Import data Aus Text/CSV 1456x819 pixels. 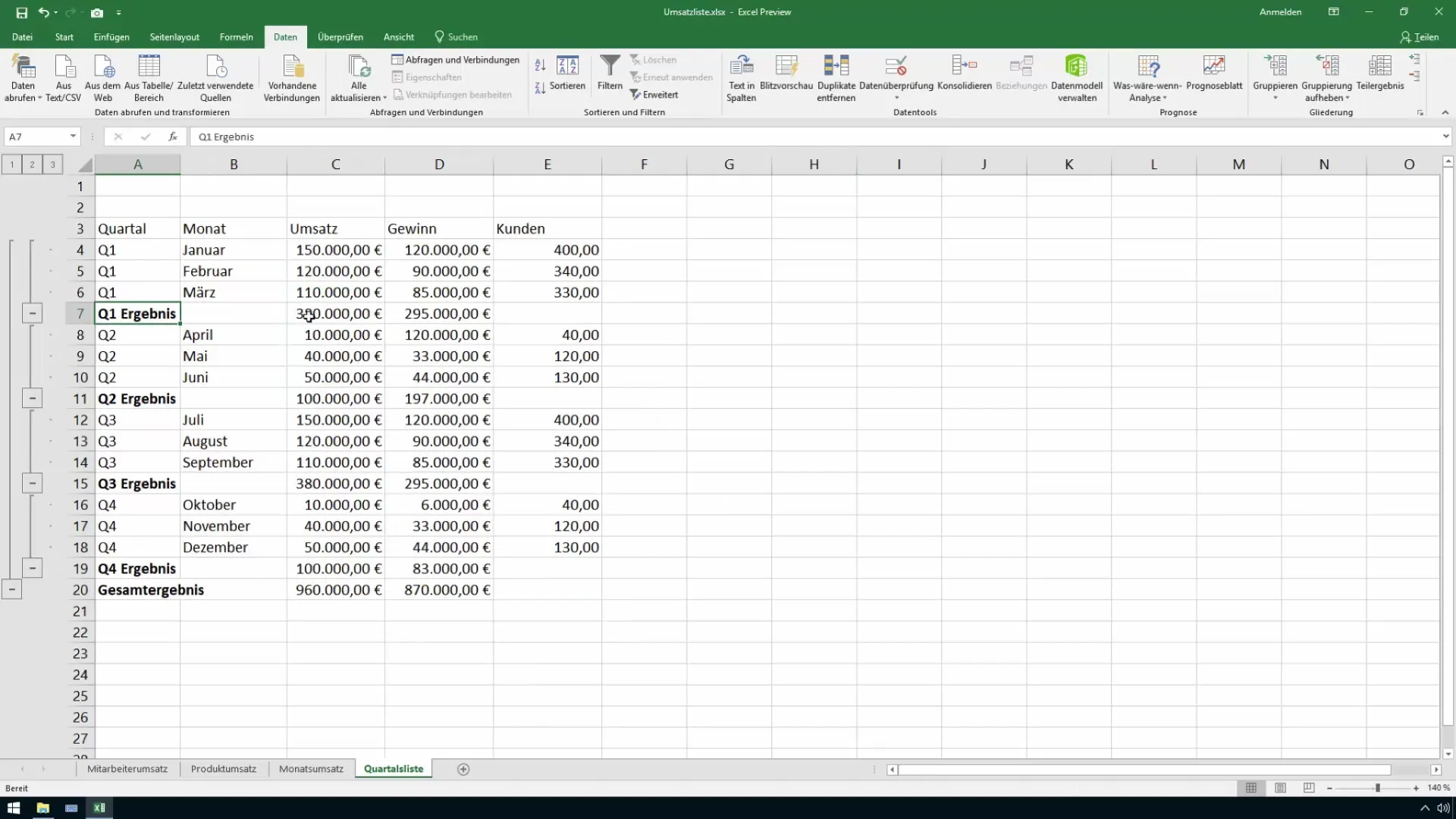(64, 78)
